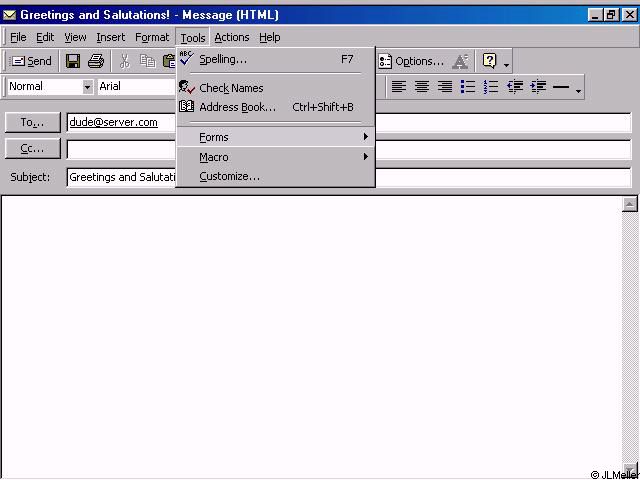Click the Save (floppy disk) icon
This screenshot has height=480, width=640.
[73, 62]
